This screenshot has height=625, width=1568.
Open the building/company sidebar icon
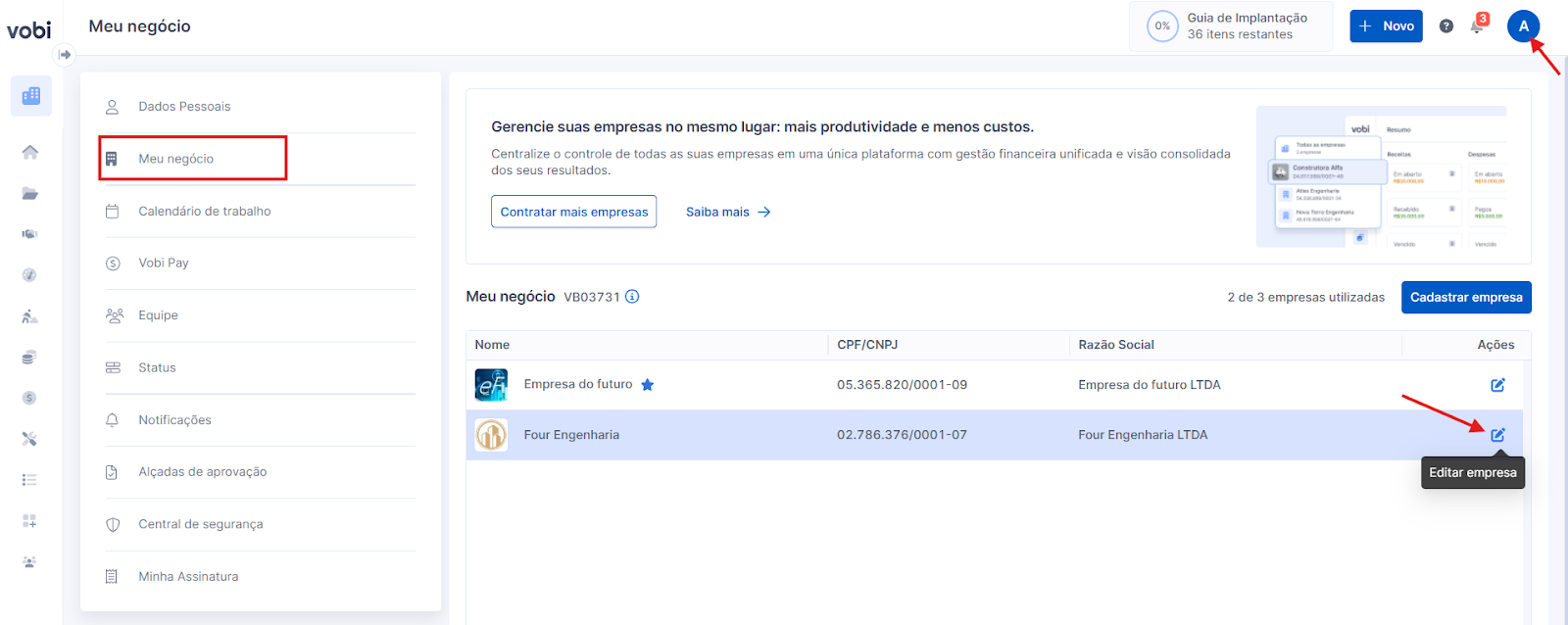(30, 96)
